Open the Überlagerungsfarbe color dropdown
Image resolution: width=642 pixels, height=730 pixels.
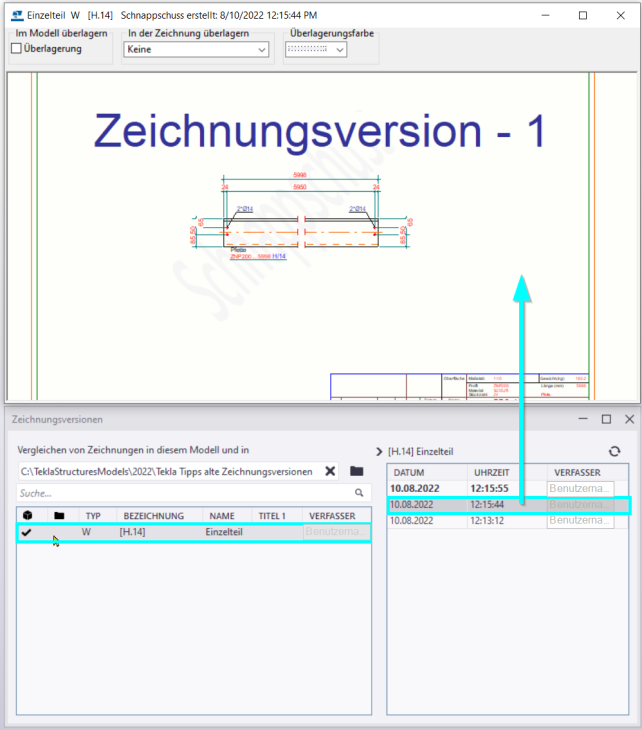[316, 49]
